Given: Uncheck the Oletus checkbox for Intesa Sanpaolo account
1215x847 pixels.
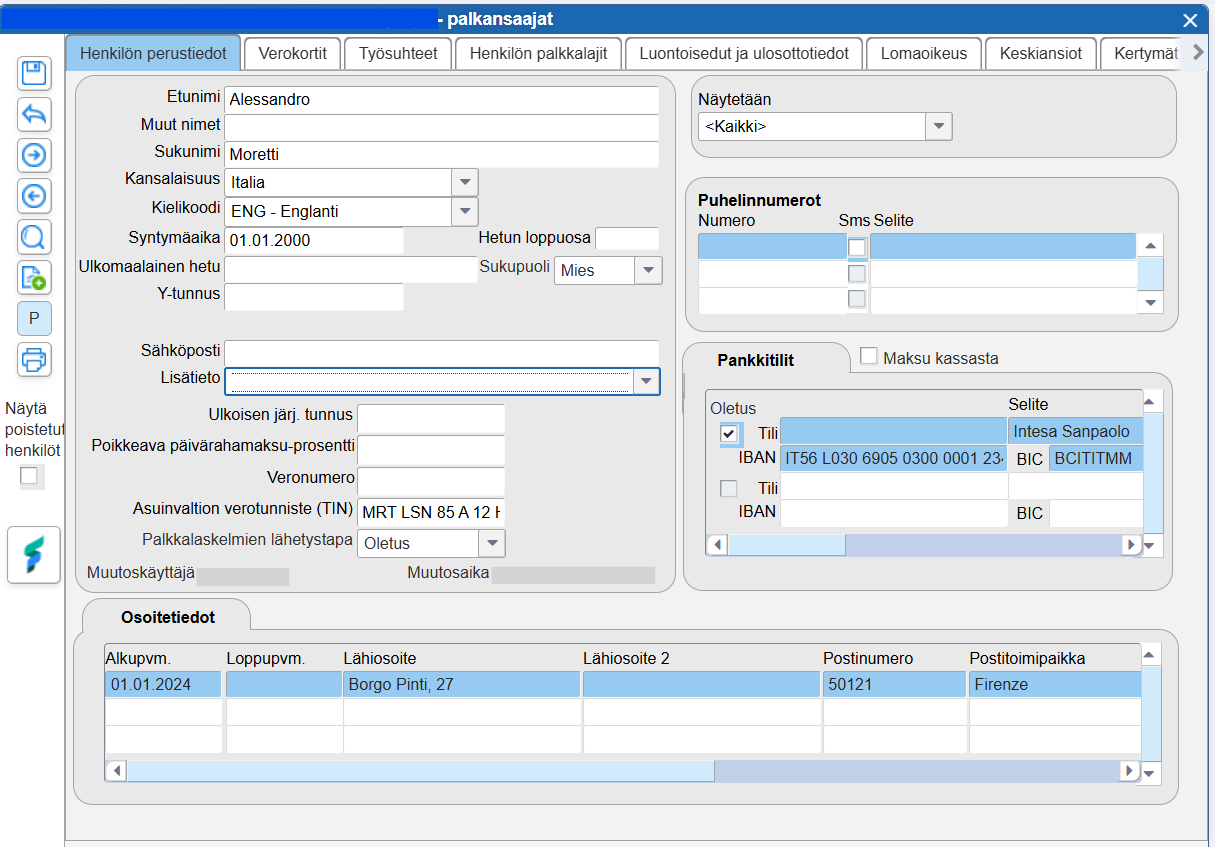Looking at the screenshot, I should 730,433.
